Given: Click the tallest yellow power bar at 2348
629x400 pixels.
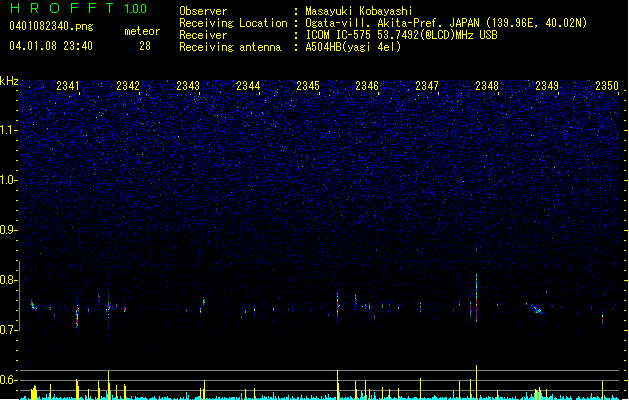Looking at the screenshot, I should [x=476, y=382].
